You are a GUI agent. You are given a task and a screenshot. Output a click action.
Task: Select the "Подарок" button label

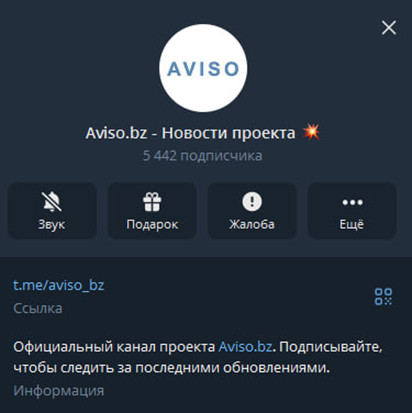tap(152, 225)
